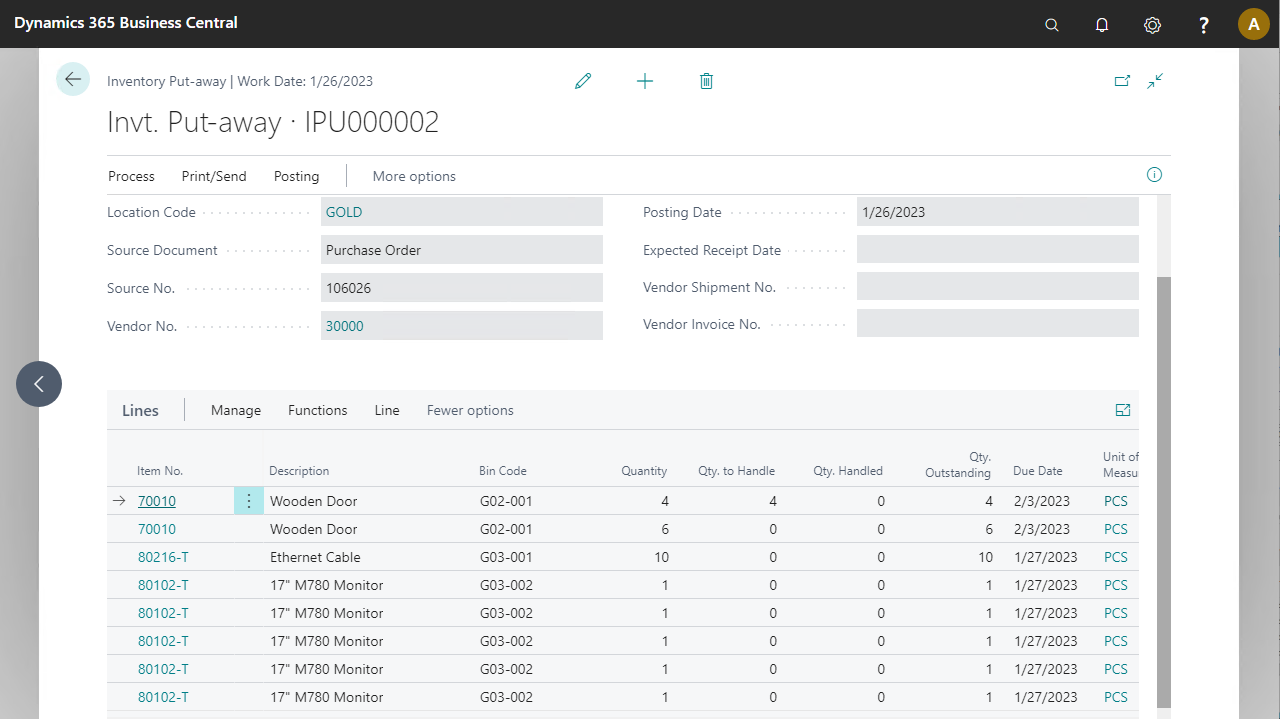Open the Posting menu
This screenshot has width=1280, height=720.
click(297, 176)
